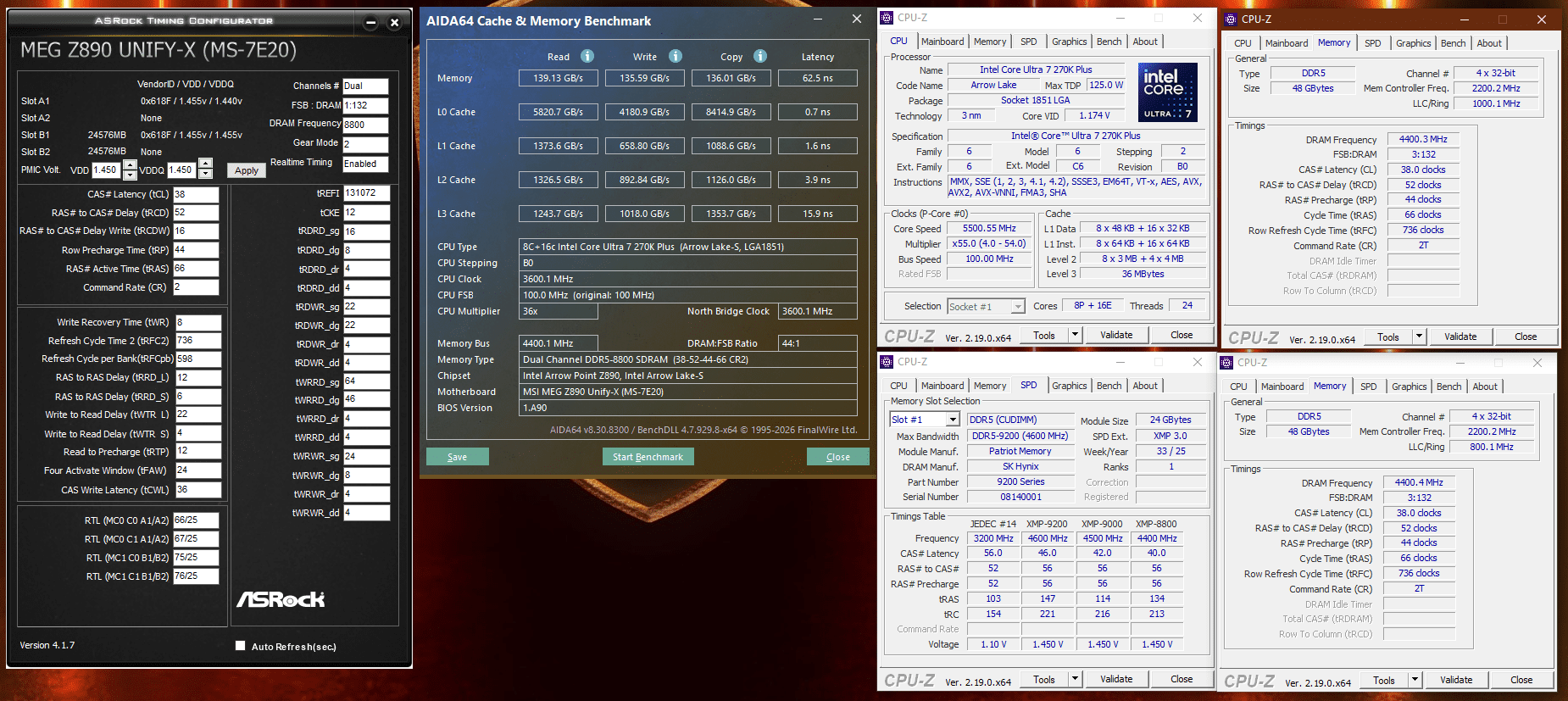Click Start Benchmark in AIDA64

point(648,457)
